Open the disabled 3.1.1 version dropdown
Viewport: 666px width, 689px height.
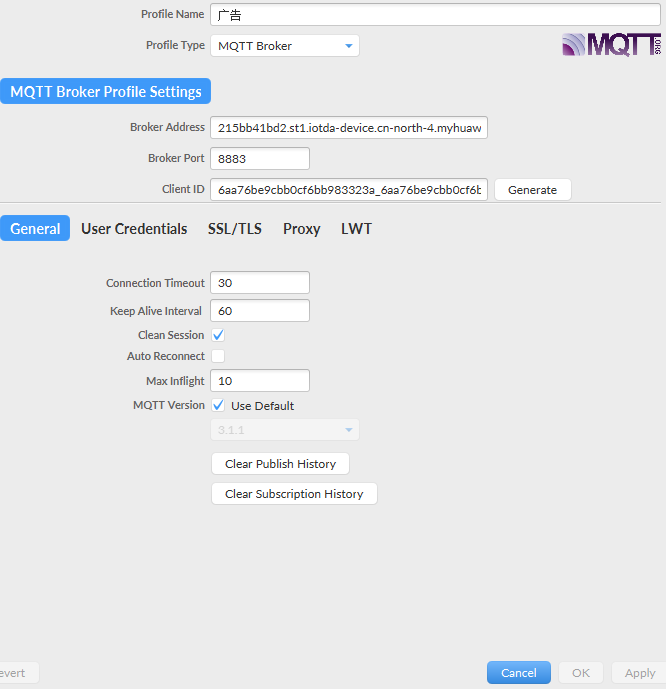(285, 430)
